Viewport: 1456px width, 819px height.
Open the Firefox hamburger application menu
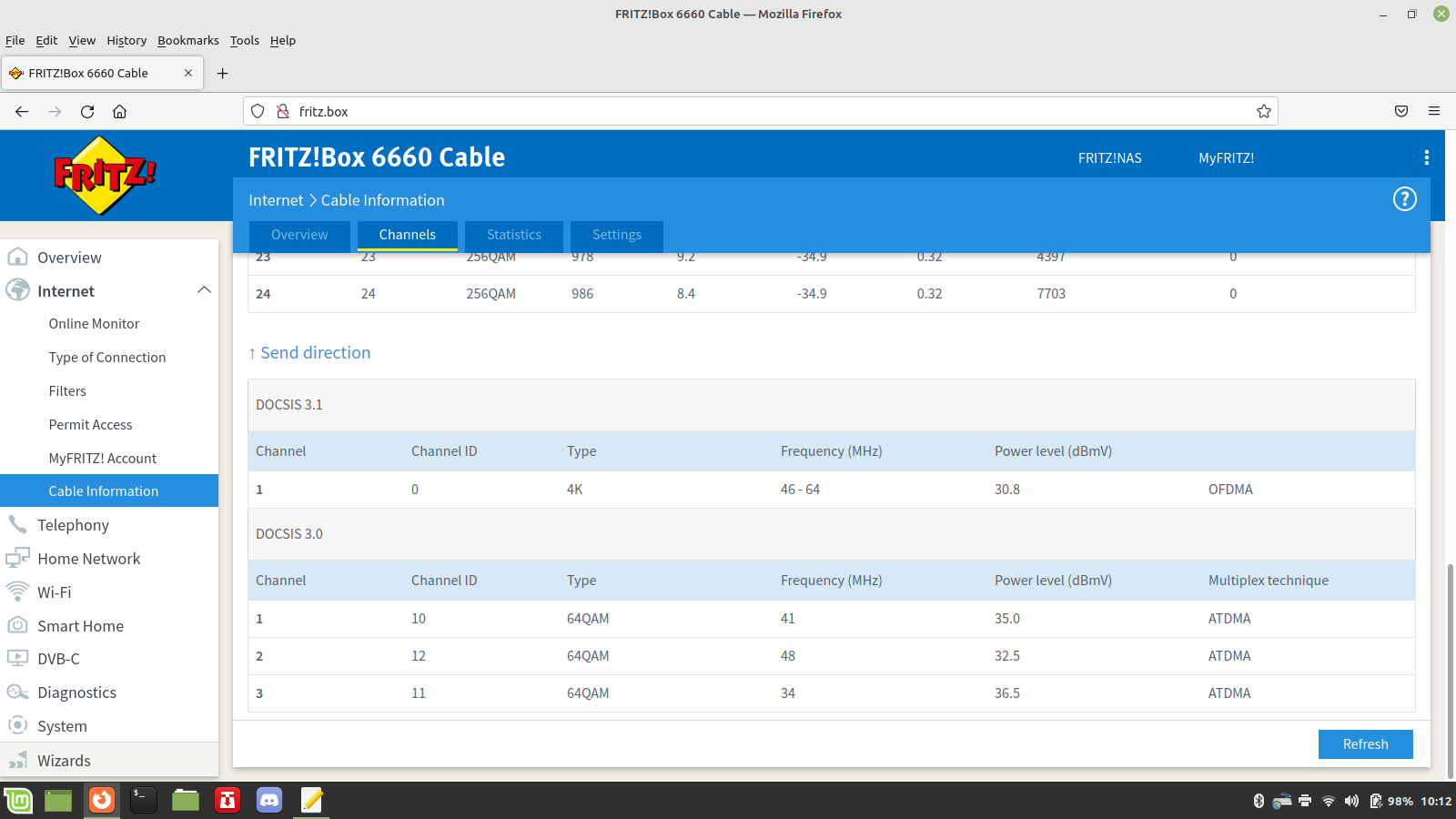pos(1434,111)
